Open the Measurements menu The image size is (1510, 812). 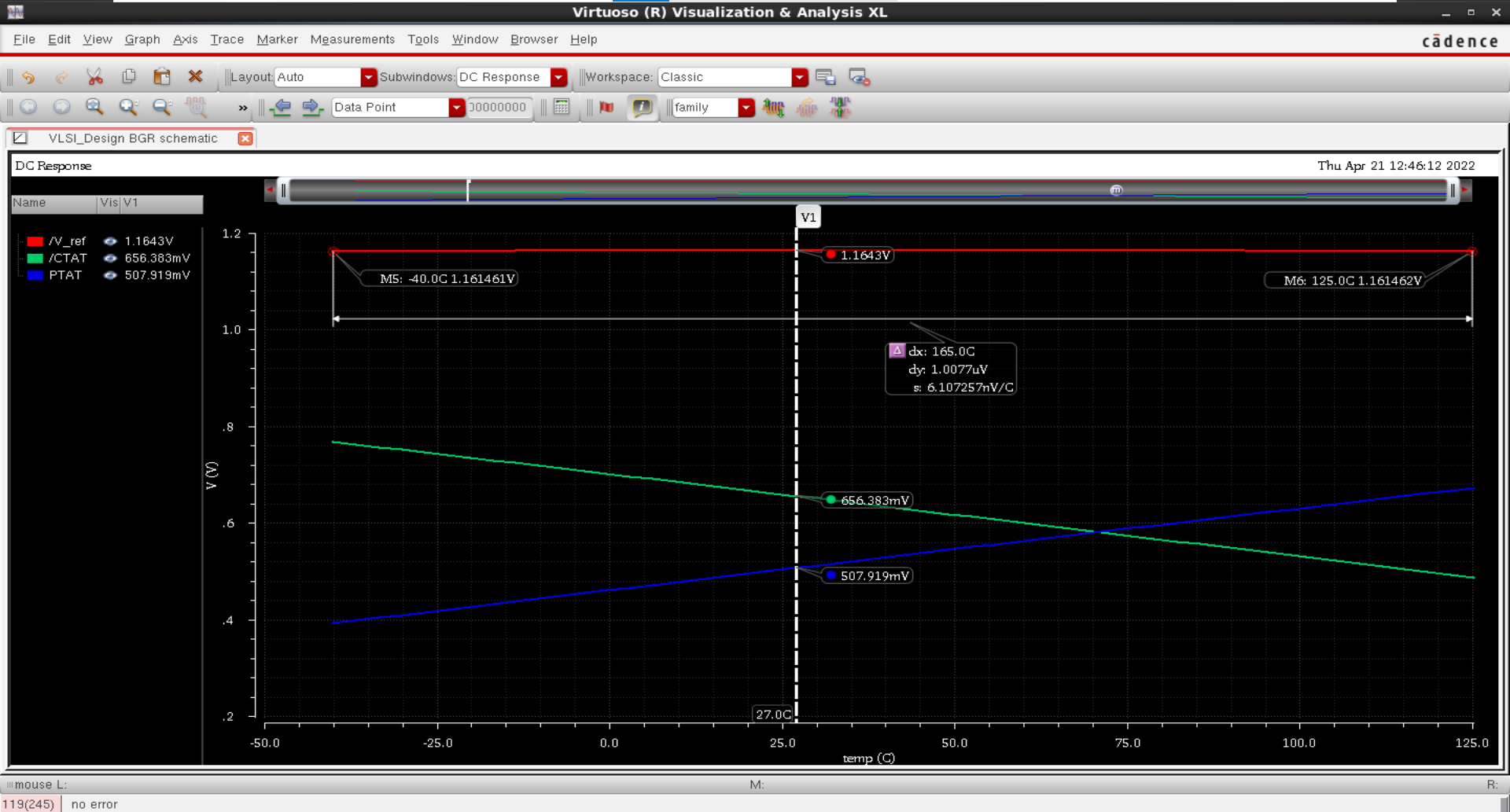(x=352, y=39)
